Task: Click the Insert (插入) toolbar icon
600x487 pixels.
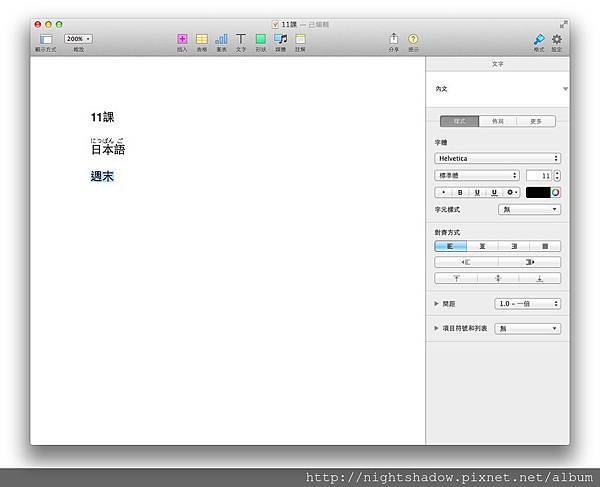Action: [182, 39]
